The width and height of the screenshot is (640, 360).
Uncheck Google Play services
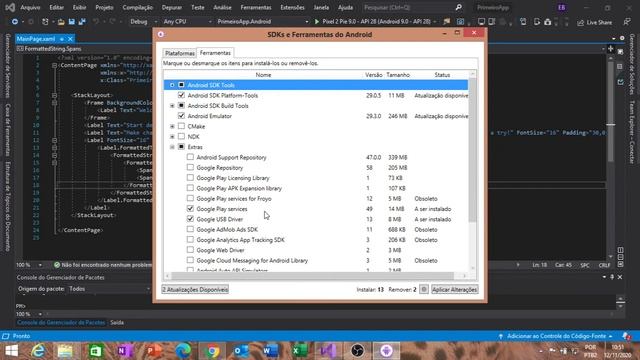pos(190,209)
